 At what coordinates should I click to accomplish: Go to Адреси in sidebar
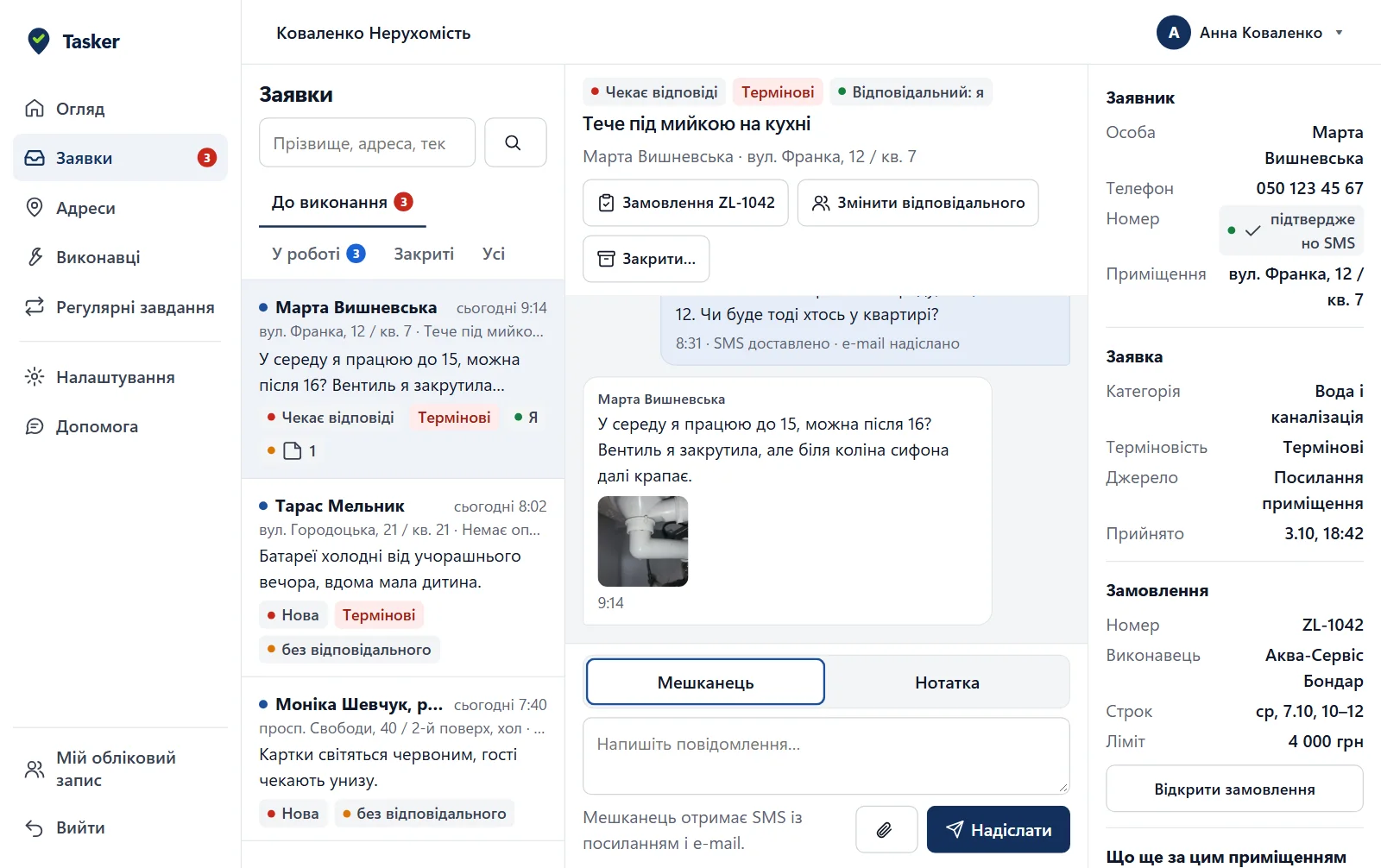pos(120,207)
